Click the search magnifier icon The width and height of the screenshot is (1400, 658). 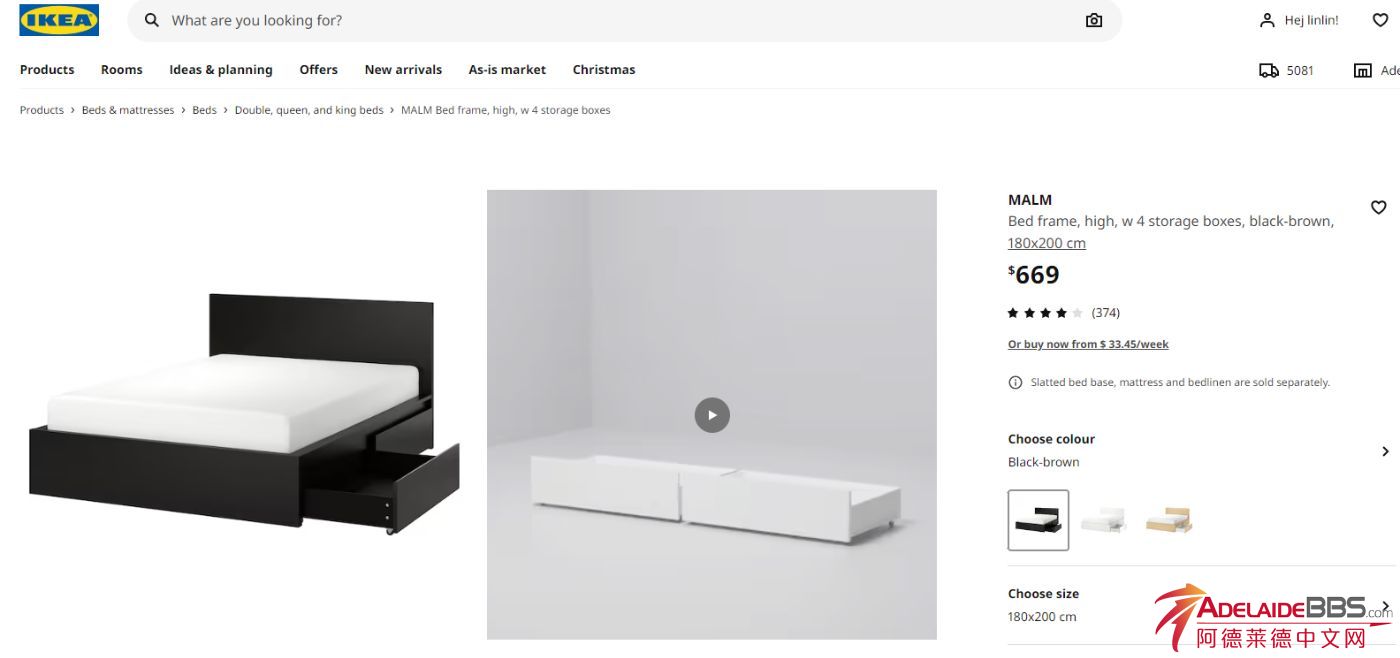pos(152,20)
